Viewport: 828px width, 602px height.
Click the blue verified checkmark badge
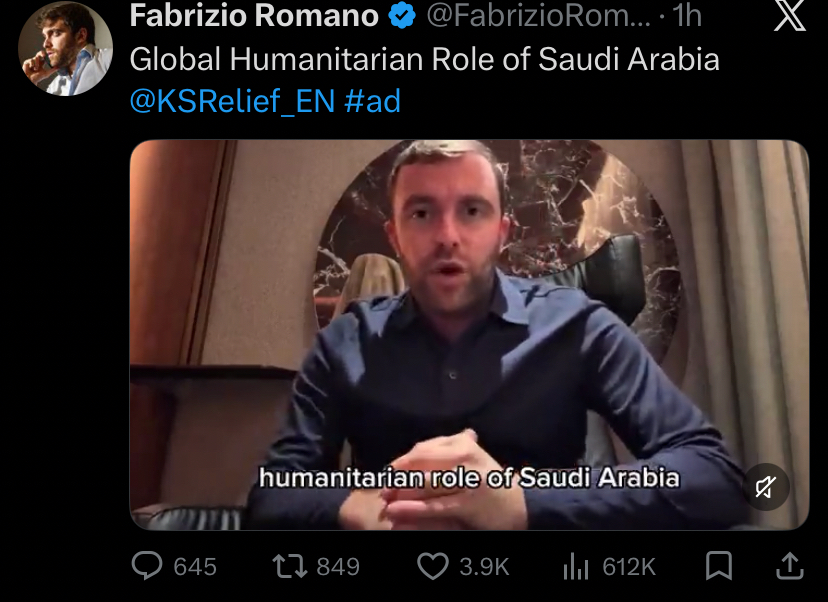point(402,15)
